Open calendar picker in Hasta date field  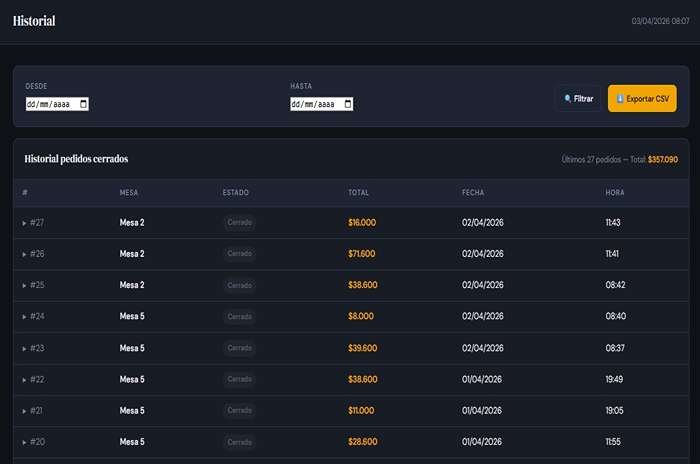347,104
